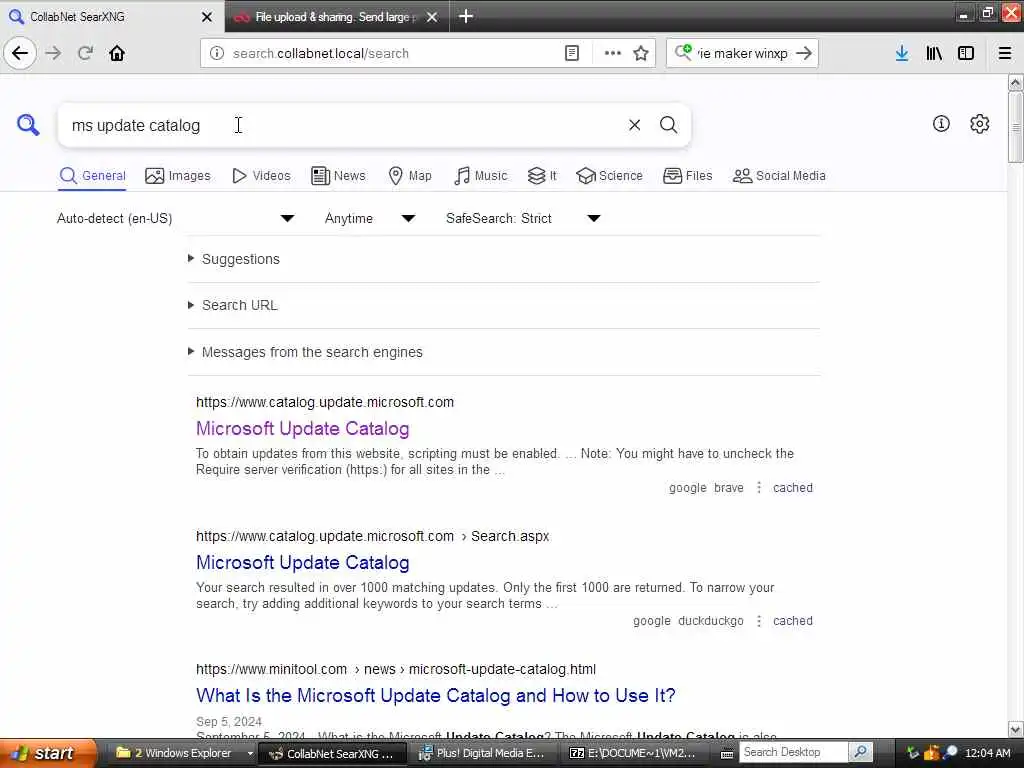
Task: Open cached link for first result
Action: click(x=793, y=488)
